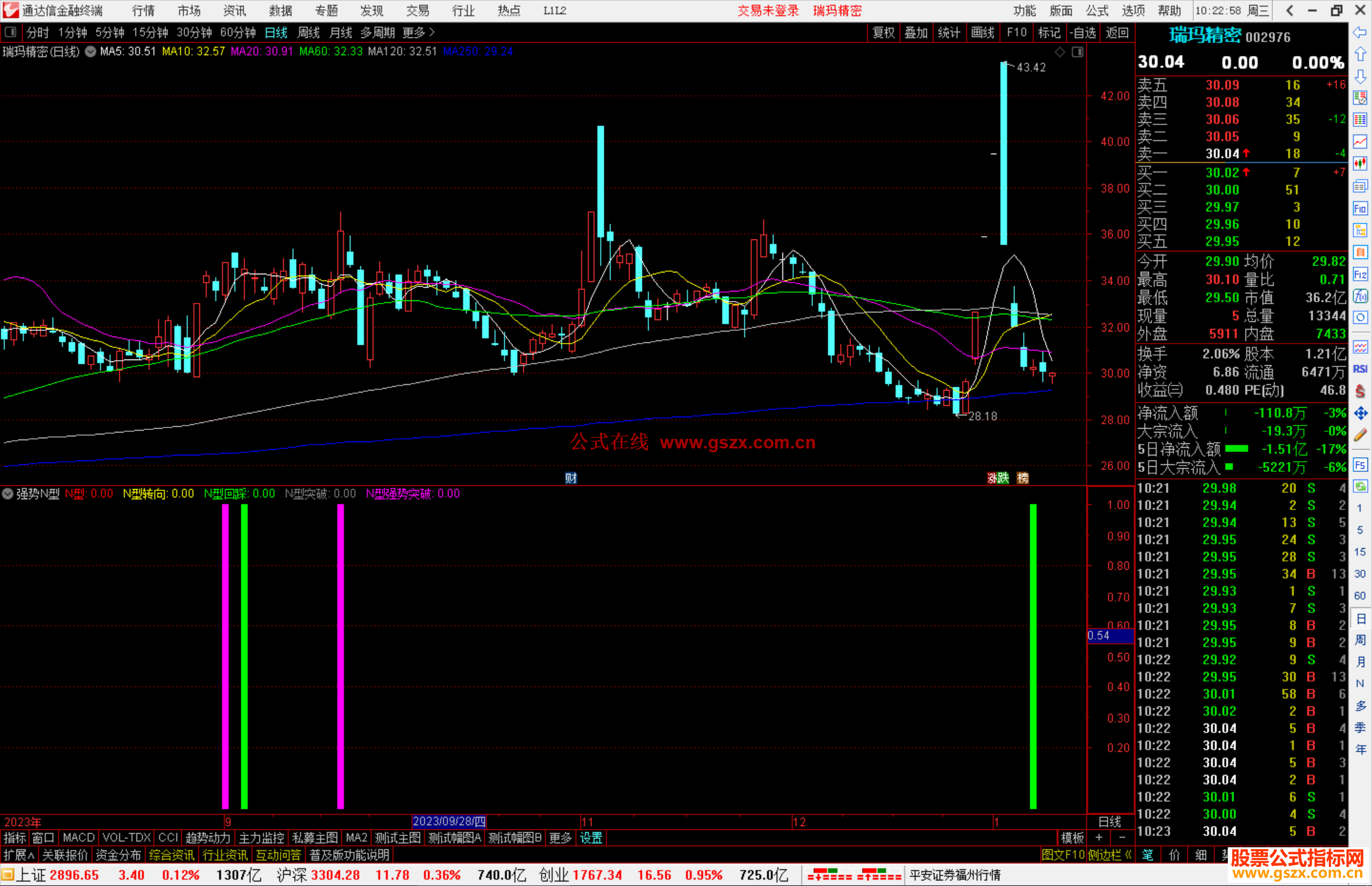Open the f(x) formula icon
This screenshot has width=1372, height=886.
(x=1360, y=296)
